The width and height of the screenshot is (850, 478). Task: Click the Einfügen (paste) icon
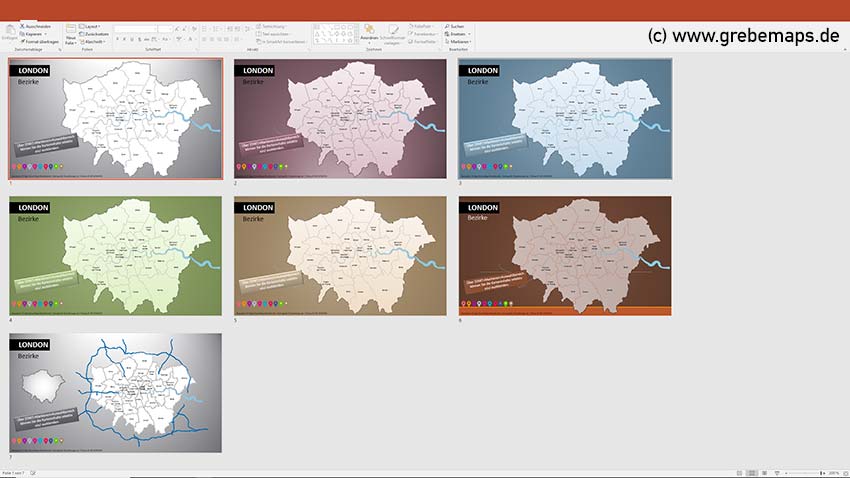[x=9, y=32]
